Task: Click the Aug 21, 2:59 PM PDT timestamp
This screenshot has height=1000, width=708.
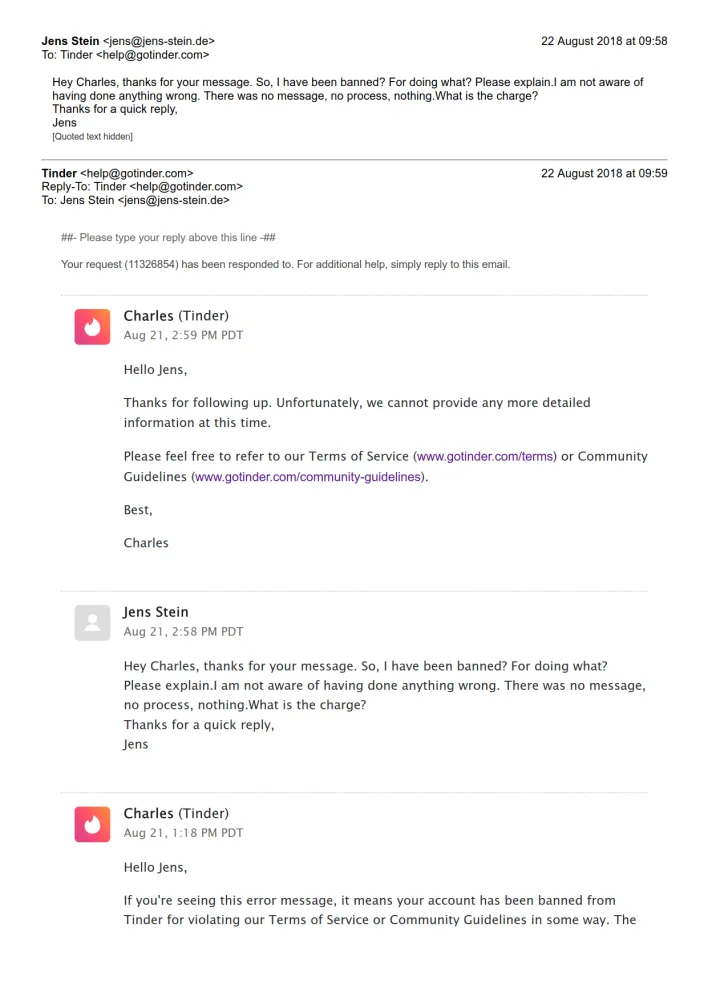Action: [183, 336]
